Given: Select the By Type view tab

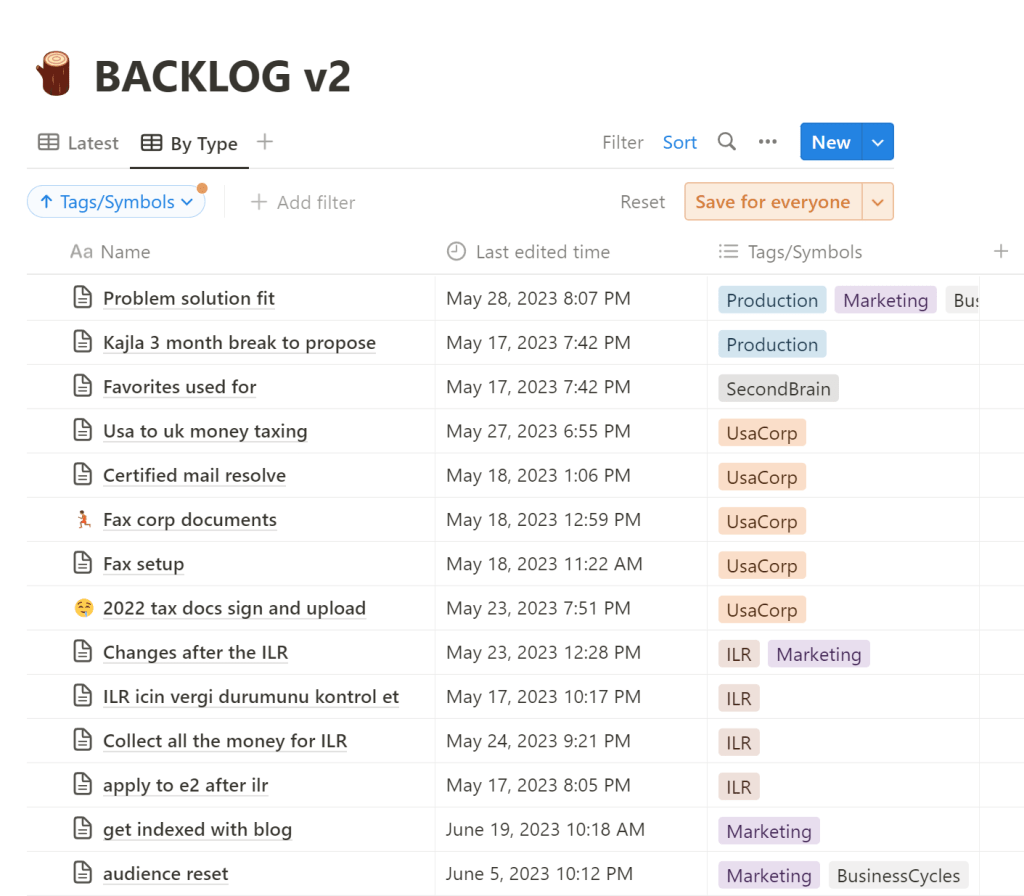Looking at the screenshot, I should (x=189, y=143).
